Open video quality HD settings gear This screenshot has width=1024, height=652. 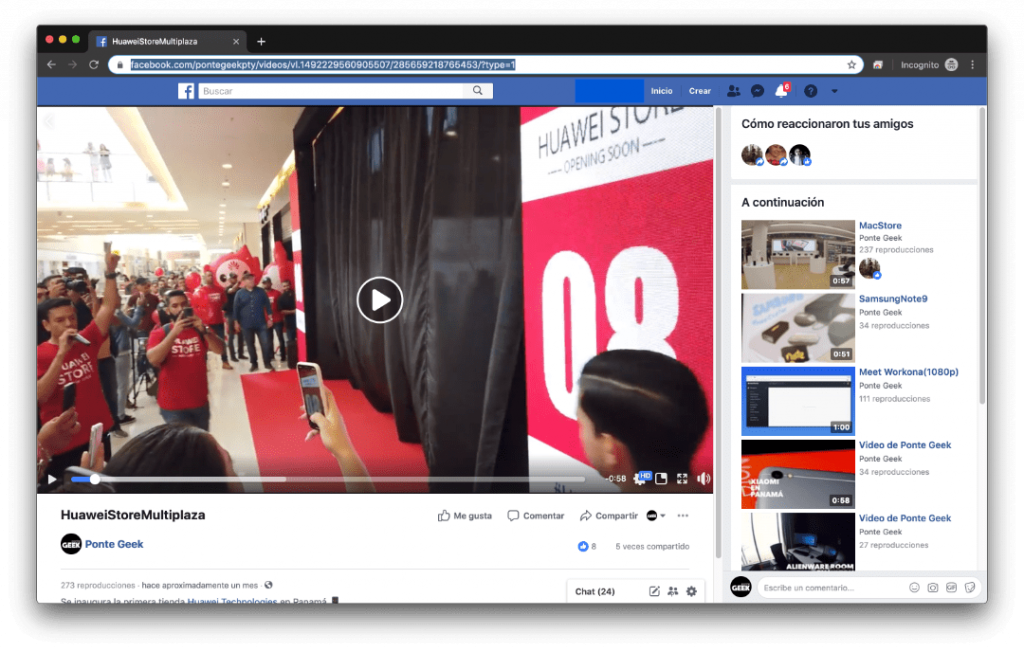click(x=641, y=478)
